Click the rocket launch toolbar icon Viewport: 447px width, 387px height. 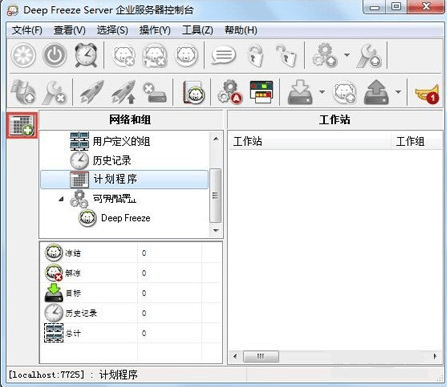[92, 92]
